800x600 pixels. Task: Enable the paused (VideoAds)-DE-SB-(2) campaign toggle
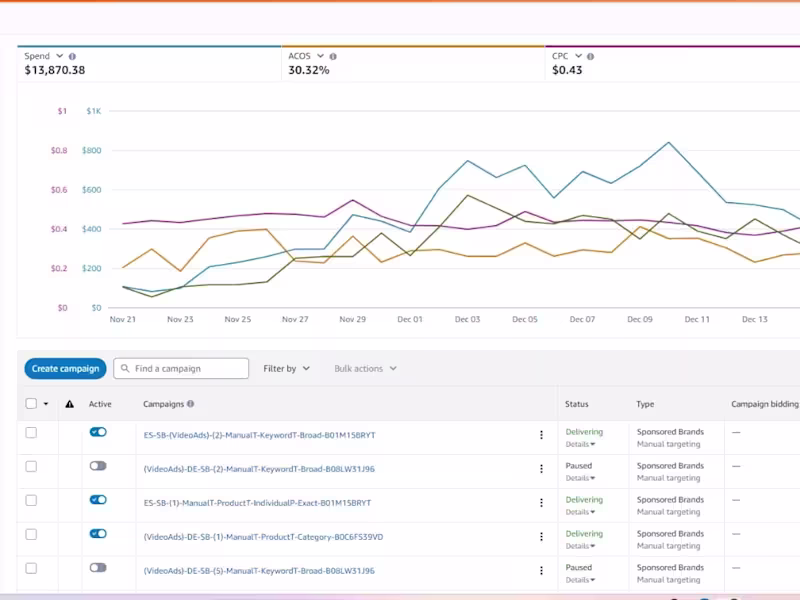(98, 466)
